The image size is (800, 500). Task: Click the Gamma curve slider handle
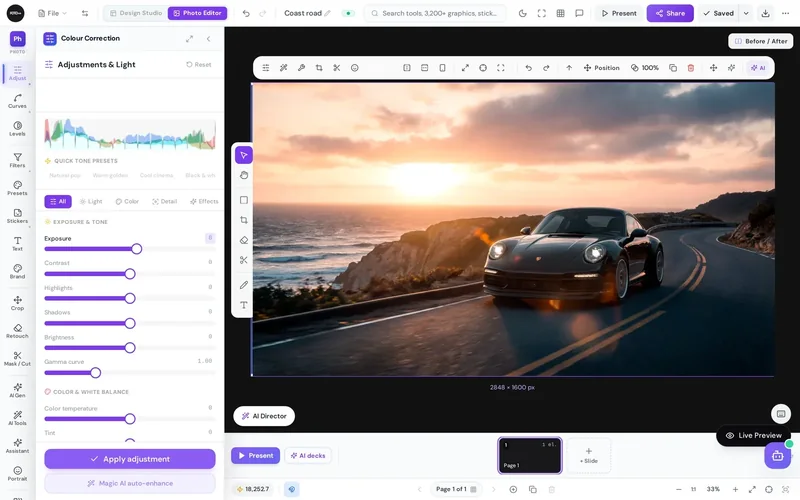[95, 373]
